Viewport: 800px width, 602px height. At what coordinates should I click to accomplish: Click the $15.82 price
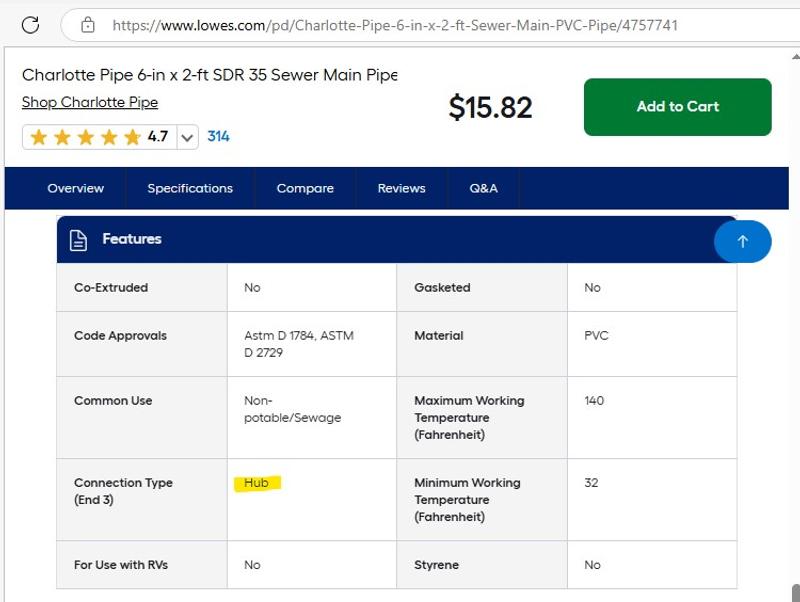pyautogui.click(x=490, y=107)
